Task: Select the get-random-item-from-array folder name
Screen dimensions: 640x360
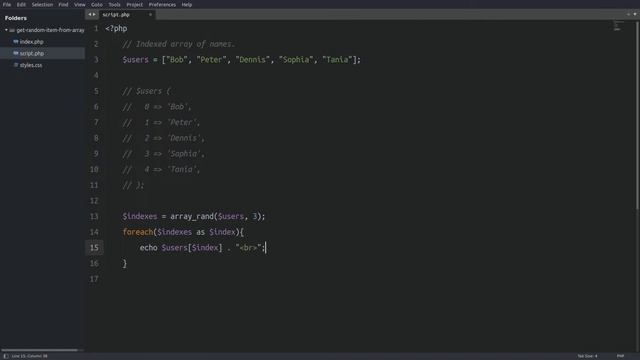Action: click(51, 30)
